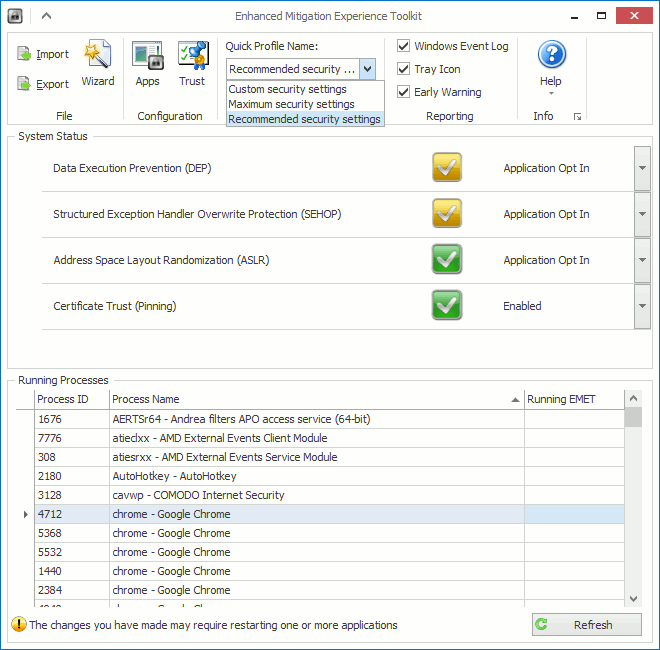Click the process list scrollbar down arrow

point(633,598)
